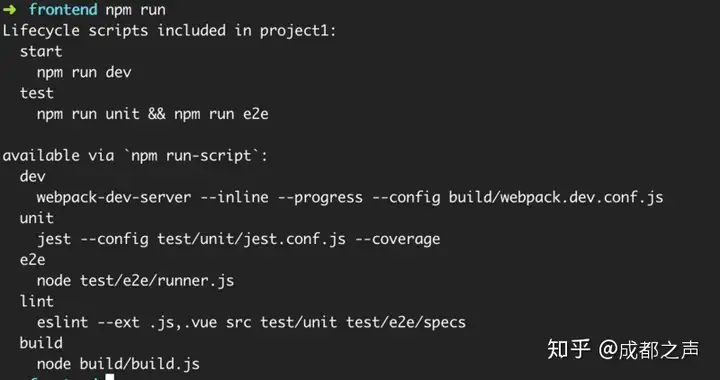Click the green prompt arrow icon
720x380 pixels.
point(9,9)
